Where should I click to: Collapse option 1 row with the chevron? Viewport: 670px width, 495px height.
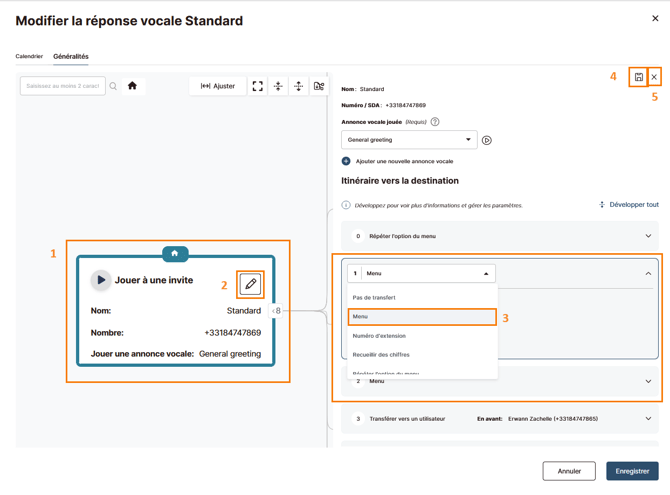[x=648, y=274]
